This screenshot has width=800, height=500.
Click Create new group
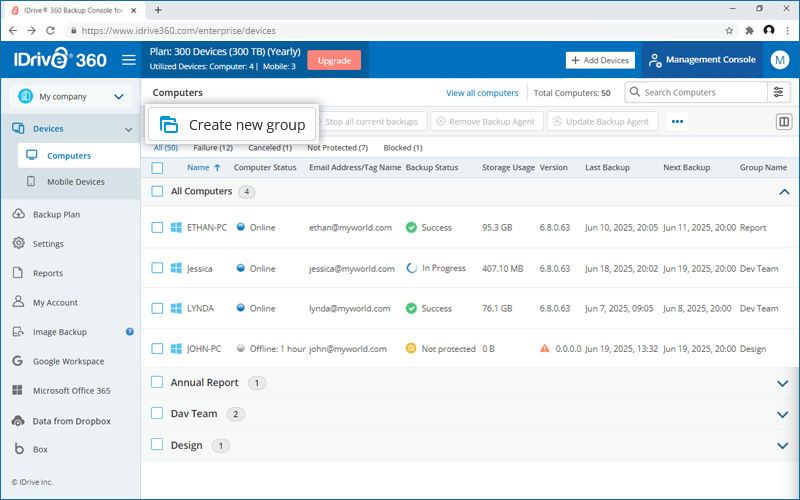tap(232, 124)
